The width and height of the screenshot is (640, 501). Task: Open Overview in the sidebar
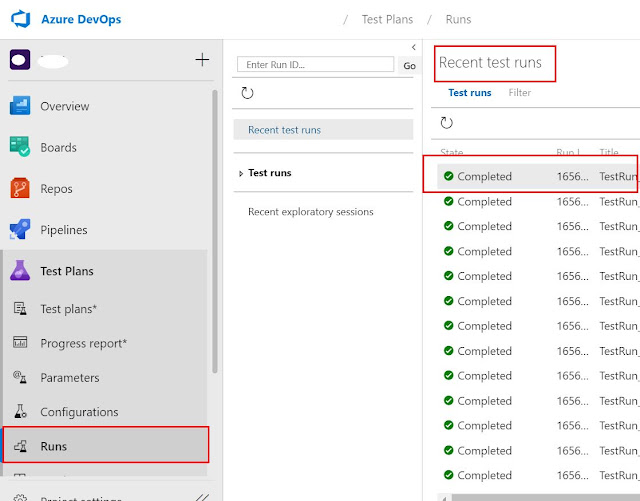tap(64, 106)
